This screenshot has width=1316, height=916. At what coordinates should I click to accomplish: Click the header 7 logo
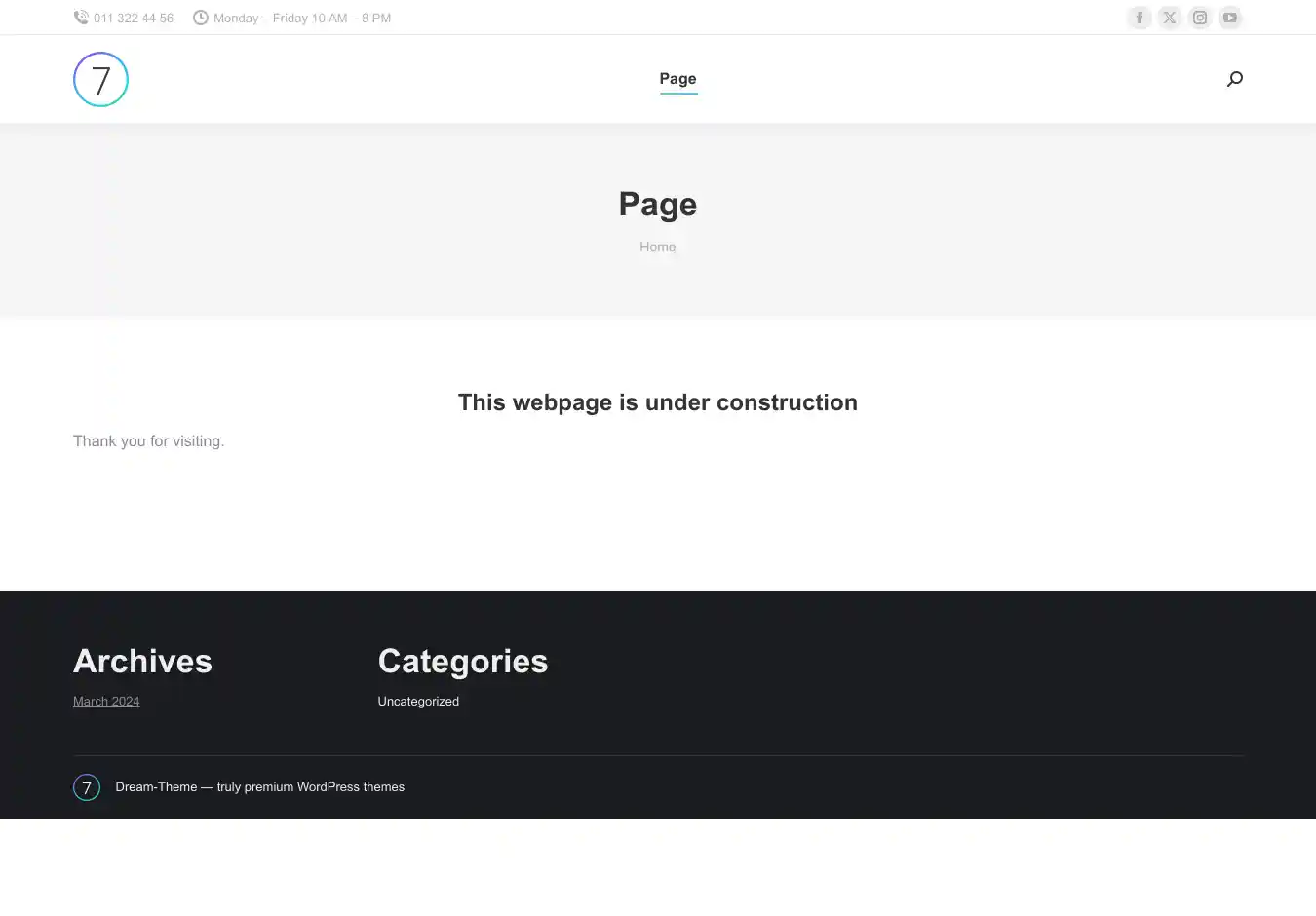100,79
